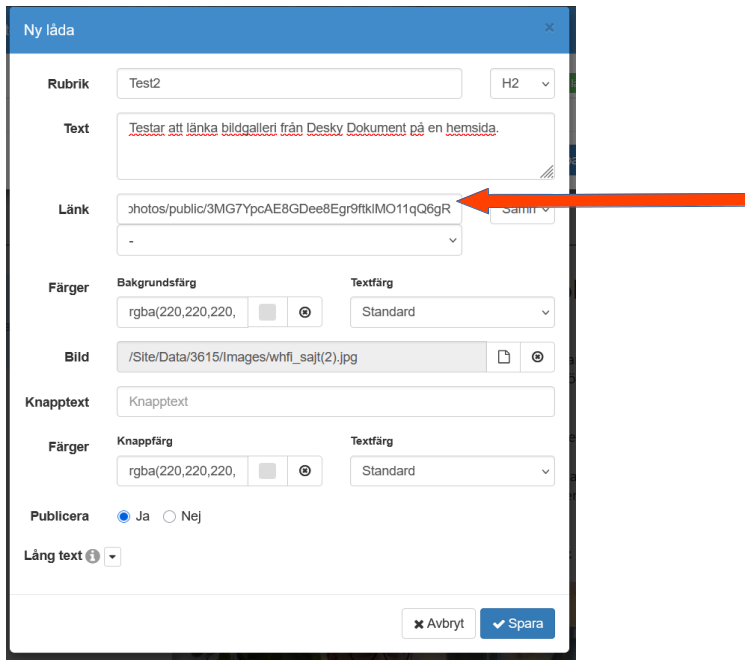The height and width of the screenshot is (667, 745).
Task: Open the dropdown below the Länk field
Action: tap(289, 240)
